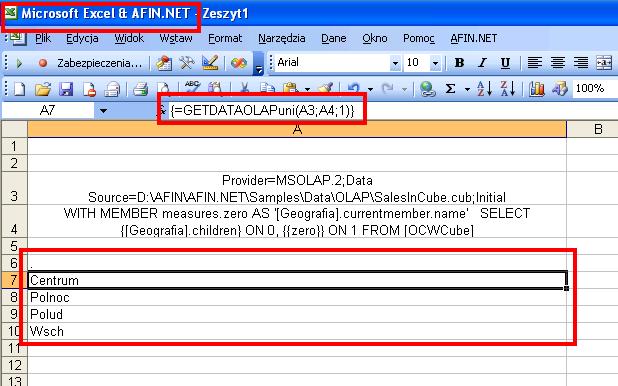The height and width of the screenshot is (386, 618).
Task: Sort ascending with A-Z icon
Action: point(484,89)
